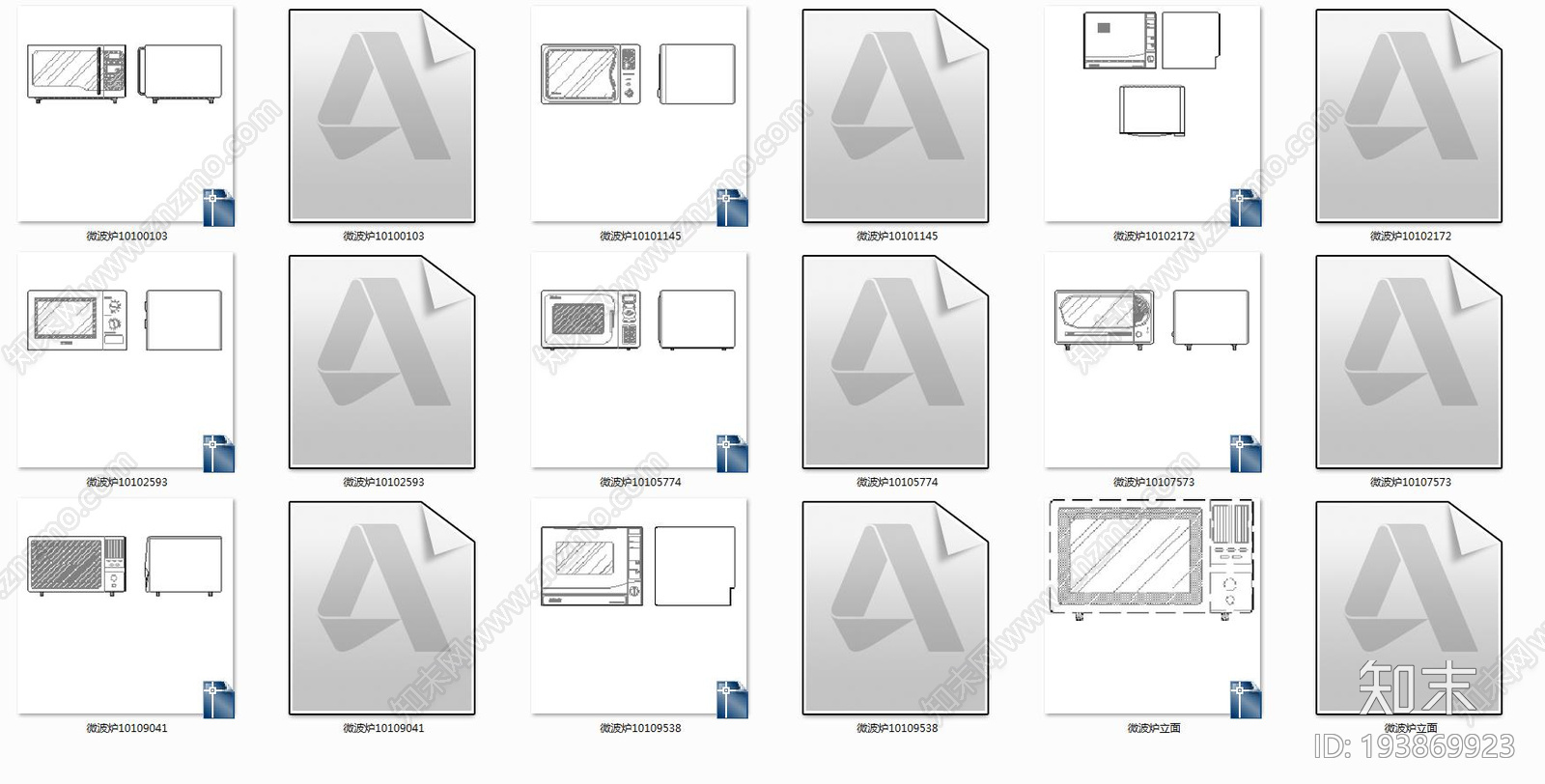The image size is (1545, 784).
Task: Select the Autodesk file icon for 微波炉10100103
Action: pyautogui.click(x=382, y=116)
